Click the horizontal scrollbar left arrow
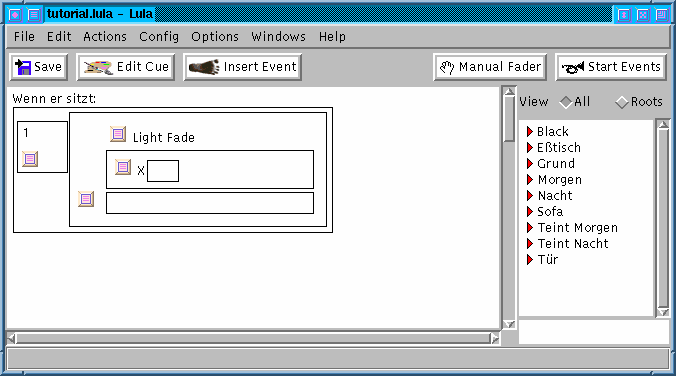 pyautogui.click(x=12, y=338)
